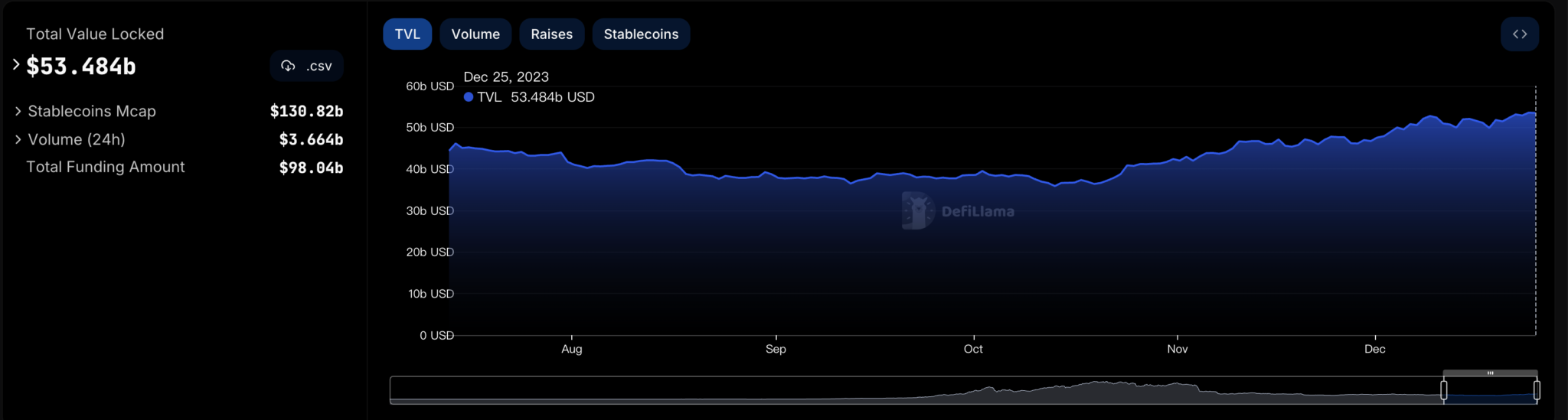Click the Oct x-axis label
The image size is (1568, 420).
click(x=973, y=349)
